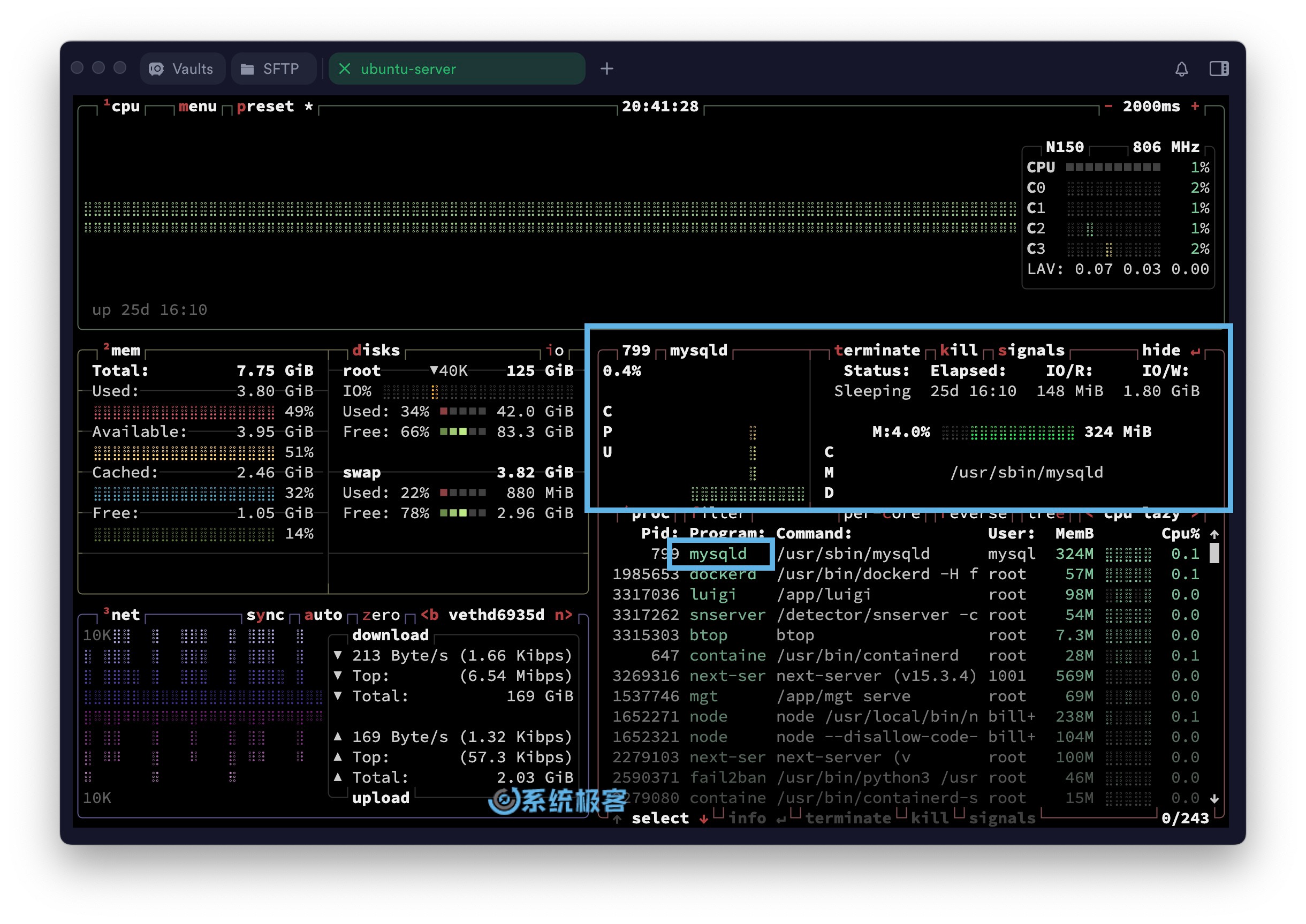
Task: Open notifications bell icon
Action: [1181, 69]
